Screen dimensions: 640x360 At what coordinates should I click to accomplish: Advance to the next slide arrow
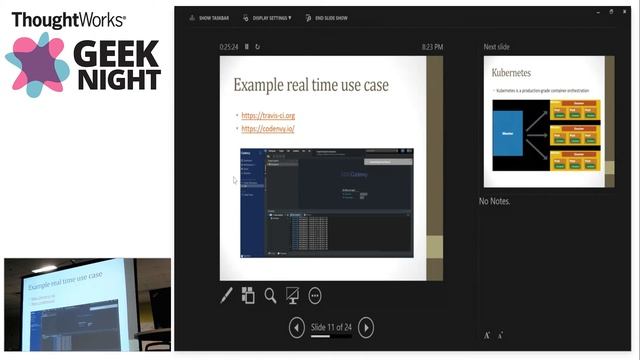[x=366, y=328]
